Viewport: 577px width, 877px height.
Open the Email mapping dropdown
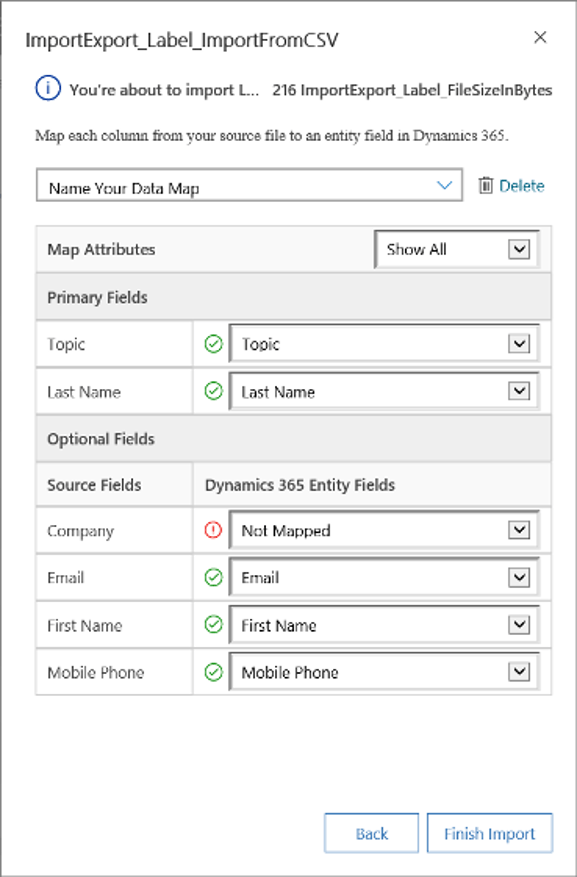(520, 577)
